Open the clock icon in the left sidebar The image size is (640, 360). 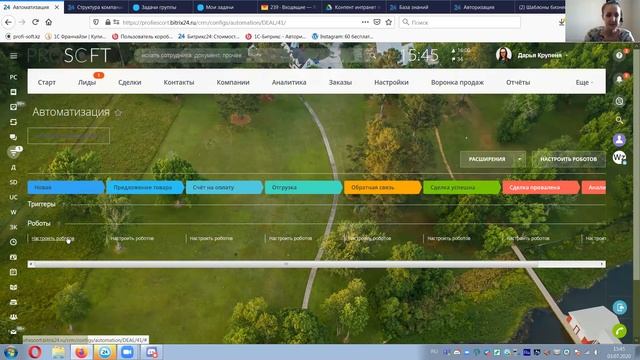pos(13,242)
